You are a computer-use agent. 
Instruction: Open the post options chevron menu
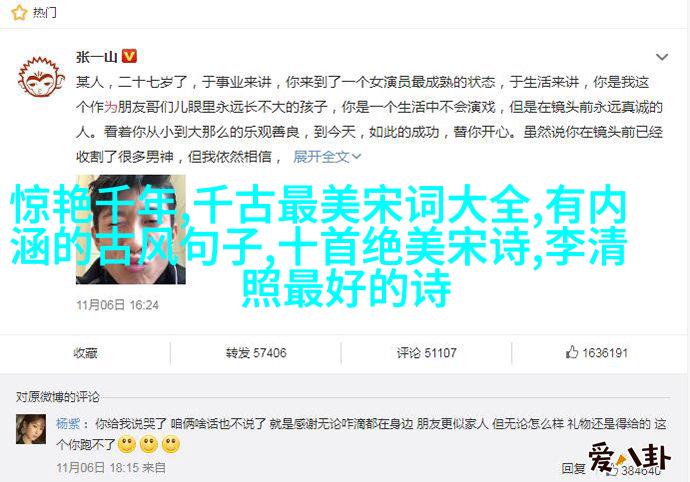pyautogui.click(x=662, y=57)
